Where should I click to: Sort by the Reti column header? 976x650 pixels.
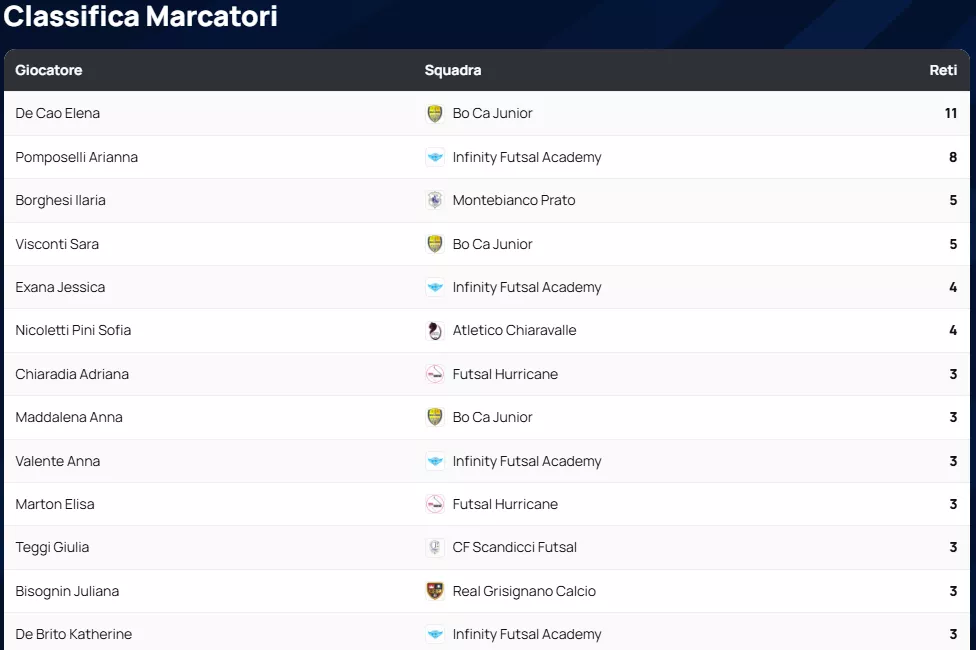943,70
